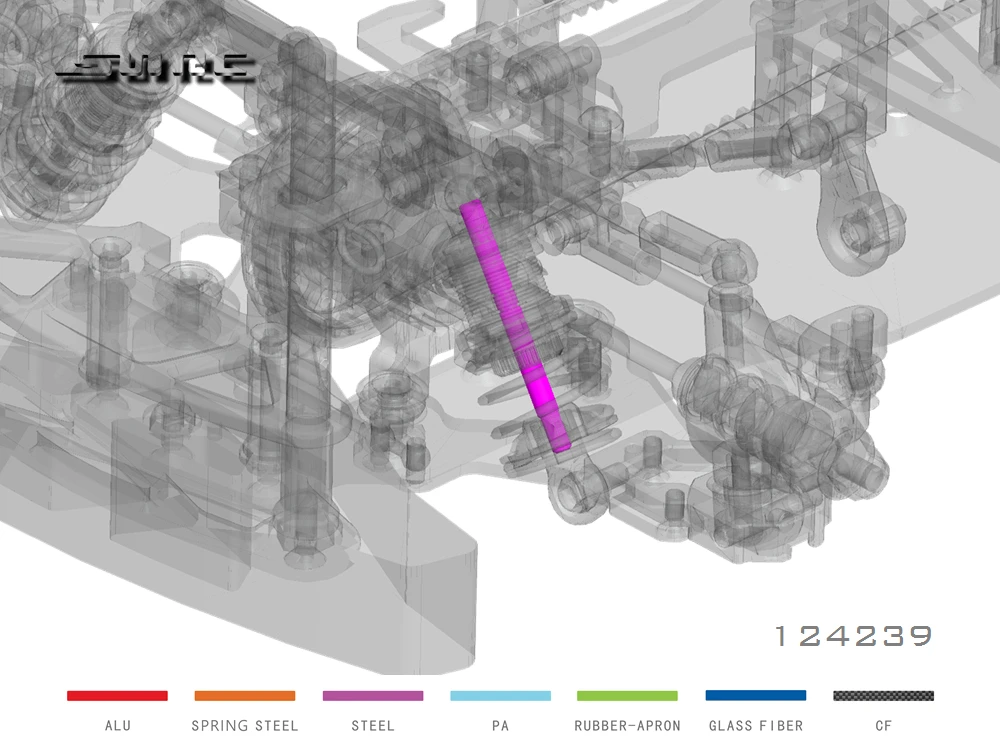
Task: Click the CF legend label
Action: coord(883,726)
